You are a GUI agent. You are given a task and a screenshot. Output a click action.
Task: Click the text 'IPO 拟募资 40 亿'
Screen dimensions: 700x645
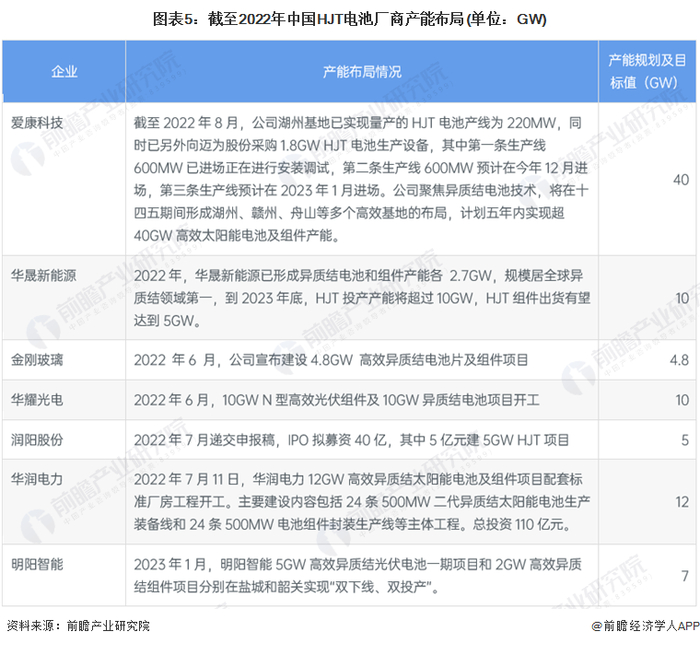[337, 440]
